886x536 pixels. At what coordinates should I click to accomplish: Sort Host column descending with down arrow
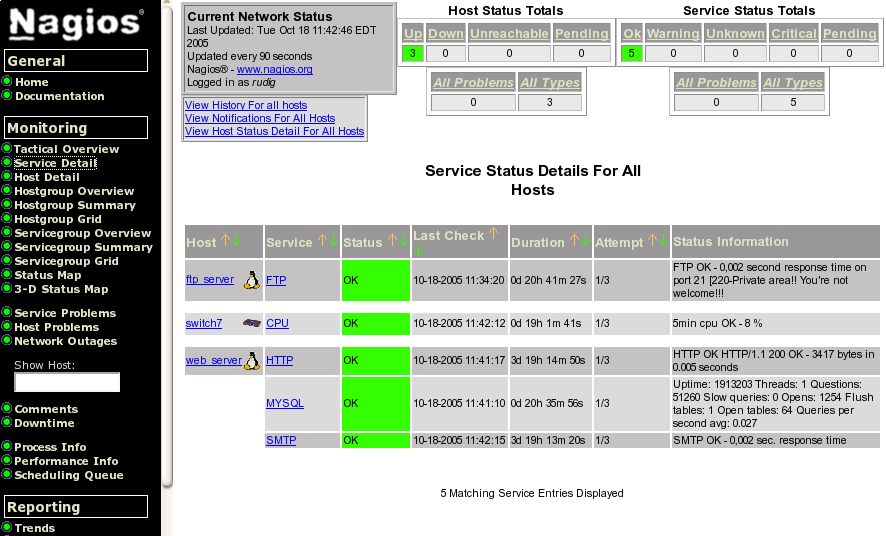point(237,240)
